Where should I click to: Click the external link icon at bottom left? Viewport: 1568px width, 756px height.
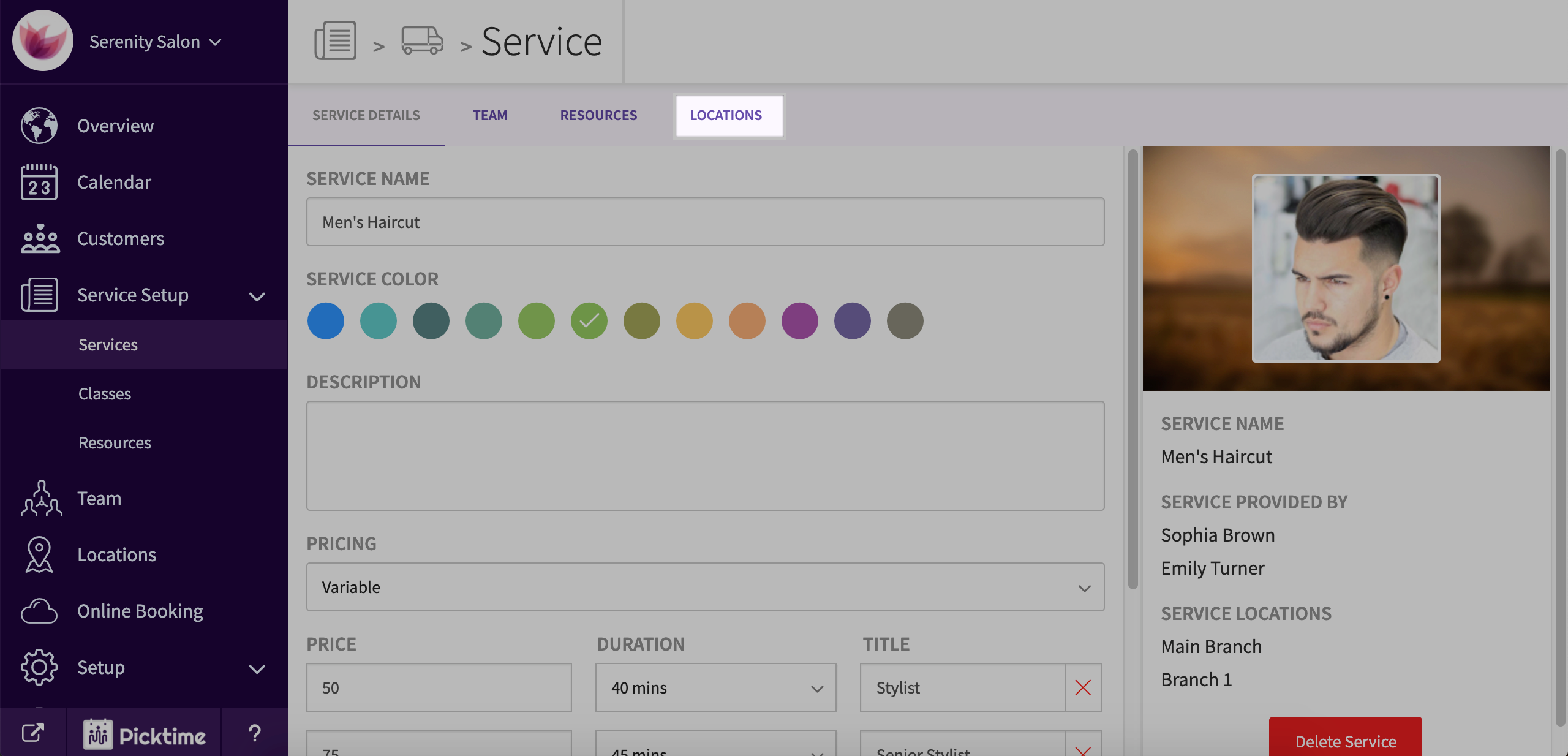click(x=33, y=733)
